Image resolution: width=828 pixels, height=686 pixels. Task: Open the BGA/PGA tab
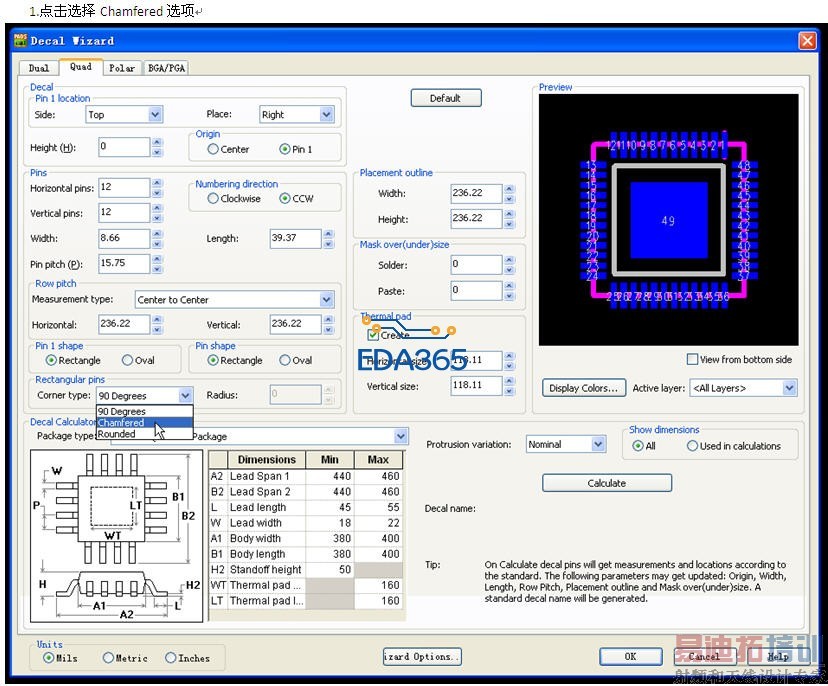(166, 68)
